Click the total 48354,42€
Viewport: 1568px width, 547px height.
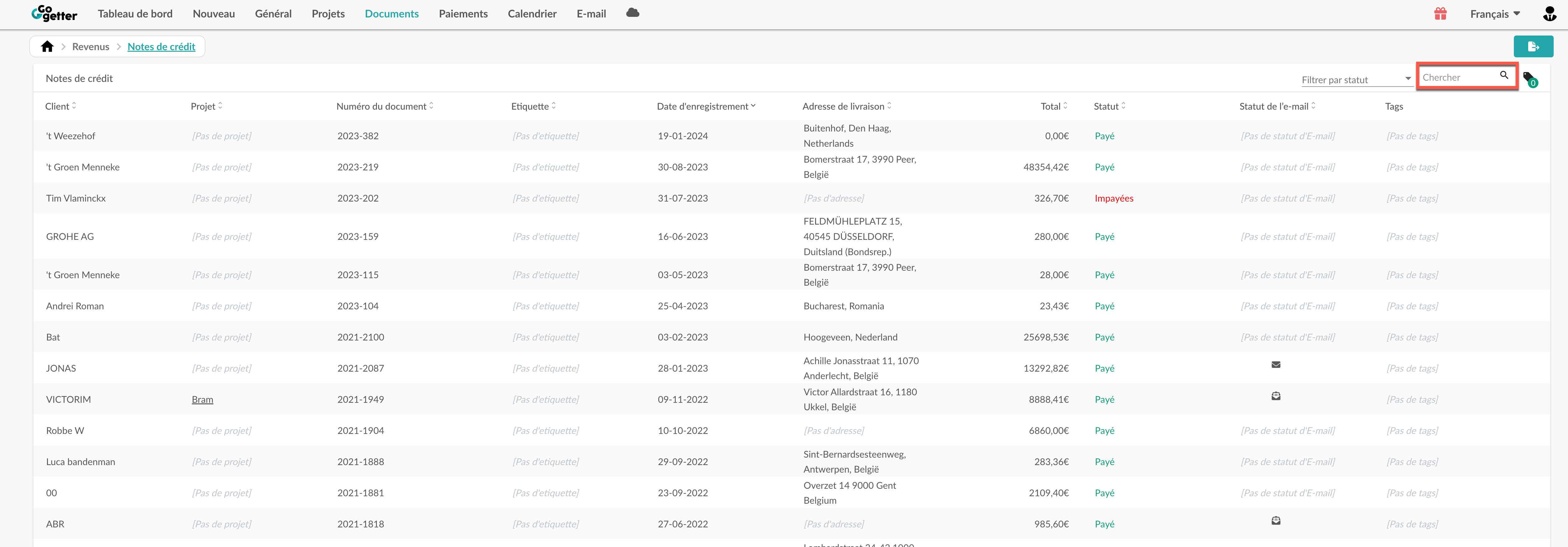pos(1046,167)
